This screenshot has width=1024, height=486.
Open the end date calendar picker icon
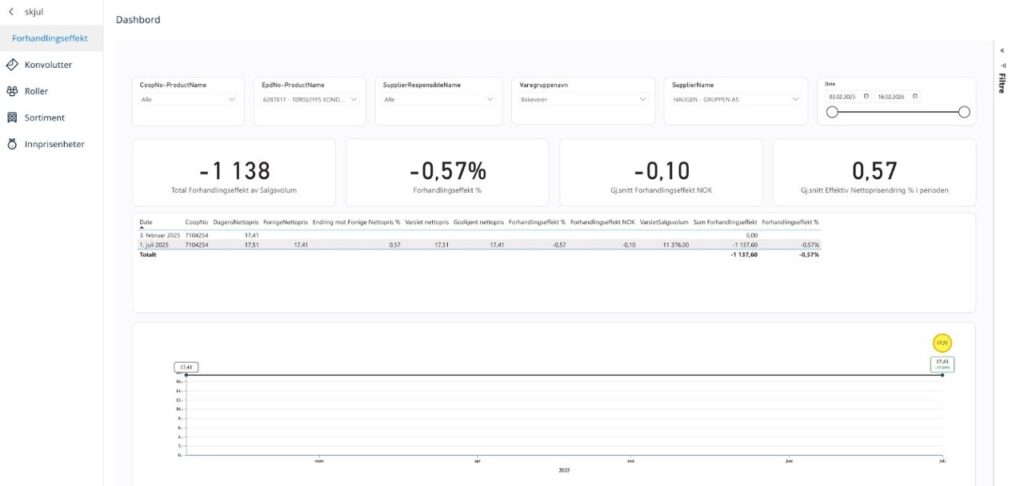915,96
